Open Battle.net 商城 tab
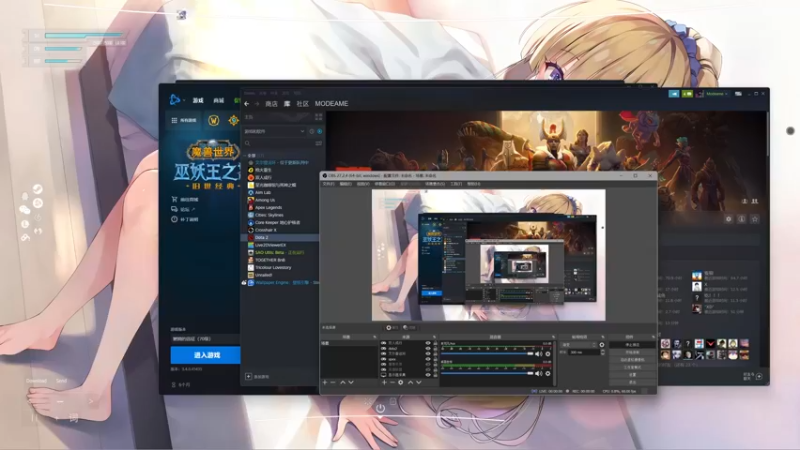Viewport: 800px width, 450px height. (x=219, y=101)
